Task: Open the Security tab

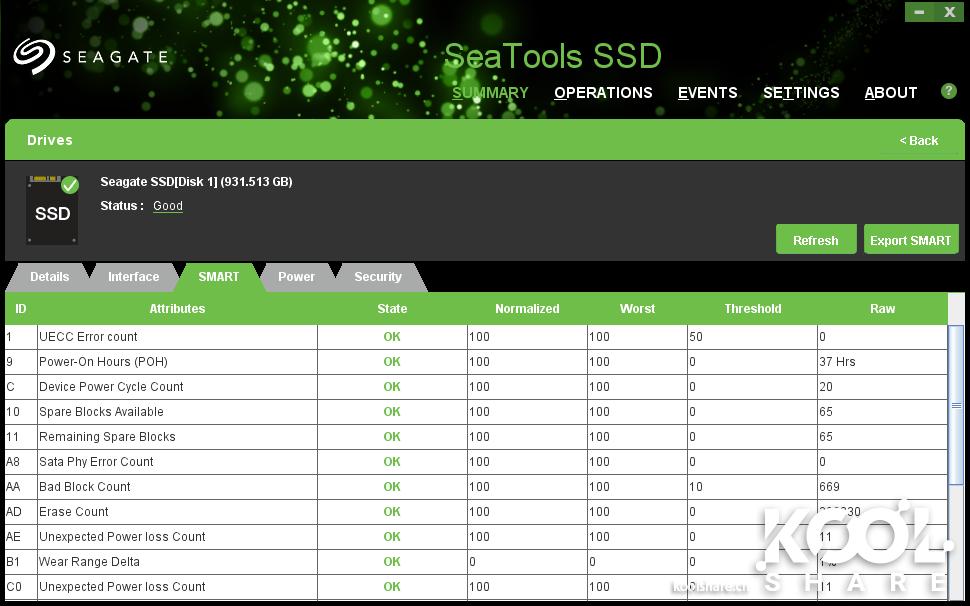Action: pos(377,277)
